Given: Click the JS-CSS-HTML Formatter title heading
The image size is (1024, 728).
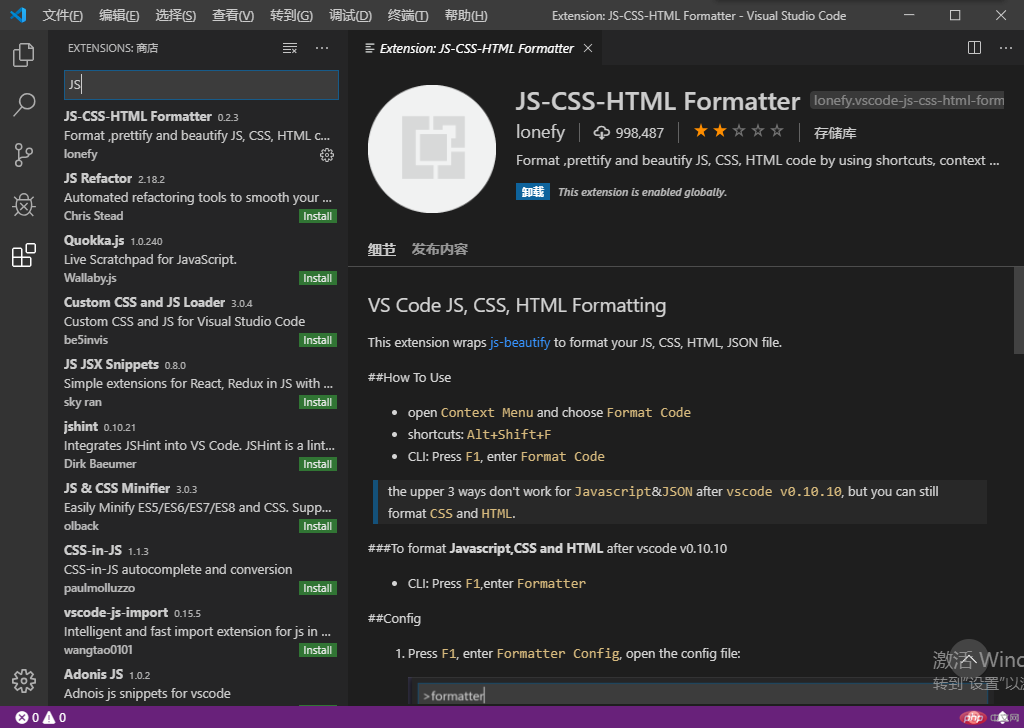Looking at the screenshot, I should (x=658, y=101).
